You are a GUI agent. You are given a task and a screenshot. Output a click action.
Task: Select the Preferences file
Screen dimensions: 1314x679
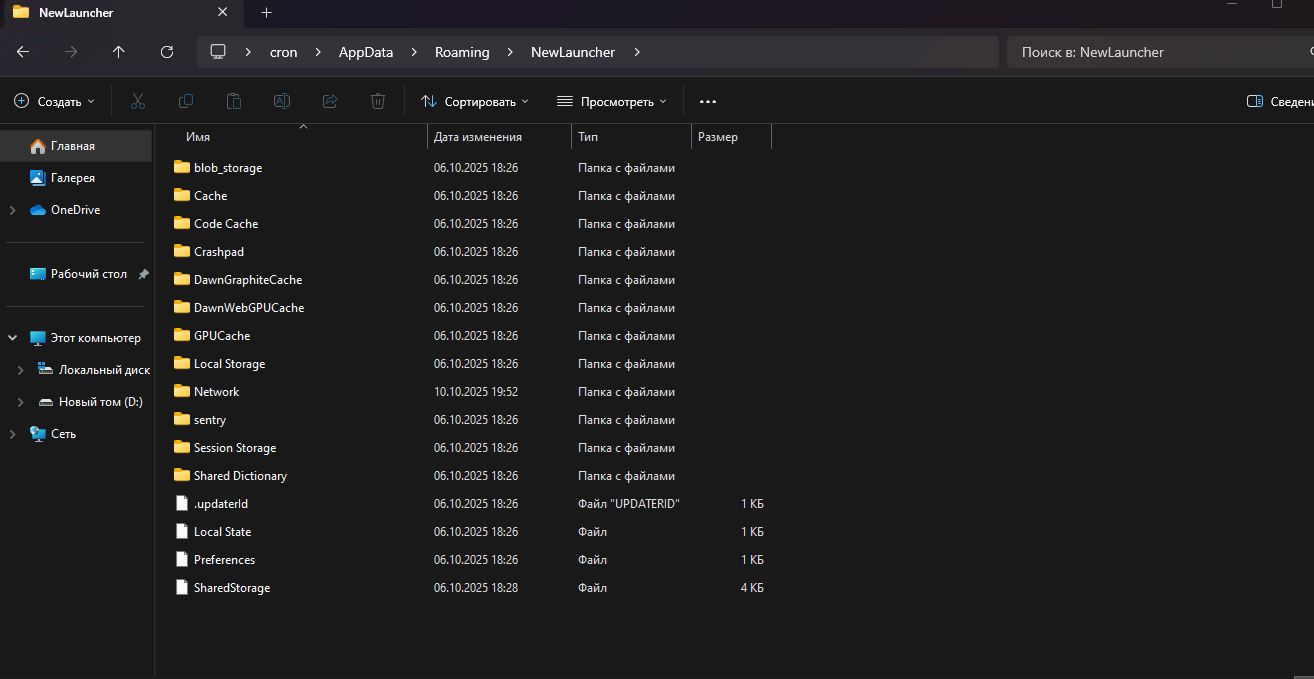(224, 560)
